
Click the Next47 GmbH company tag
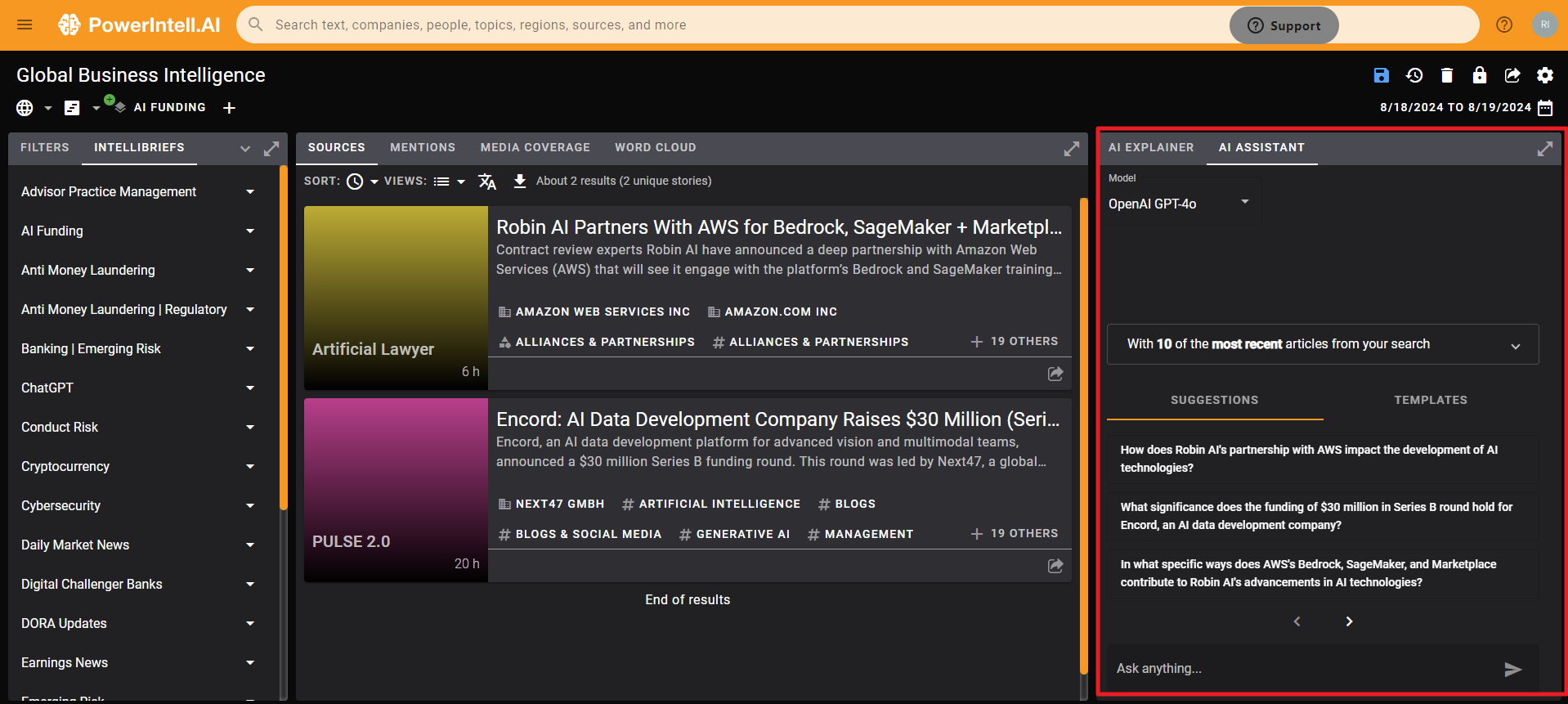(x=552, y=504)
